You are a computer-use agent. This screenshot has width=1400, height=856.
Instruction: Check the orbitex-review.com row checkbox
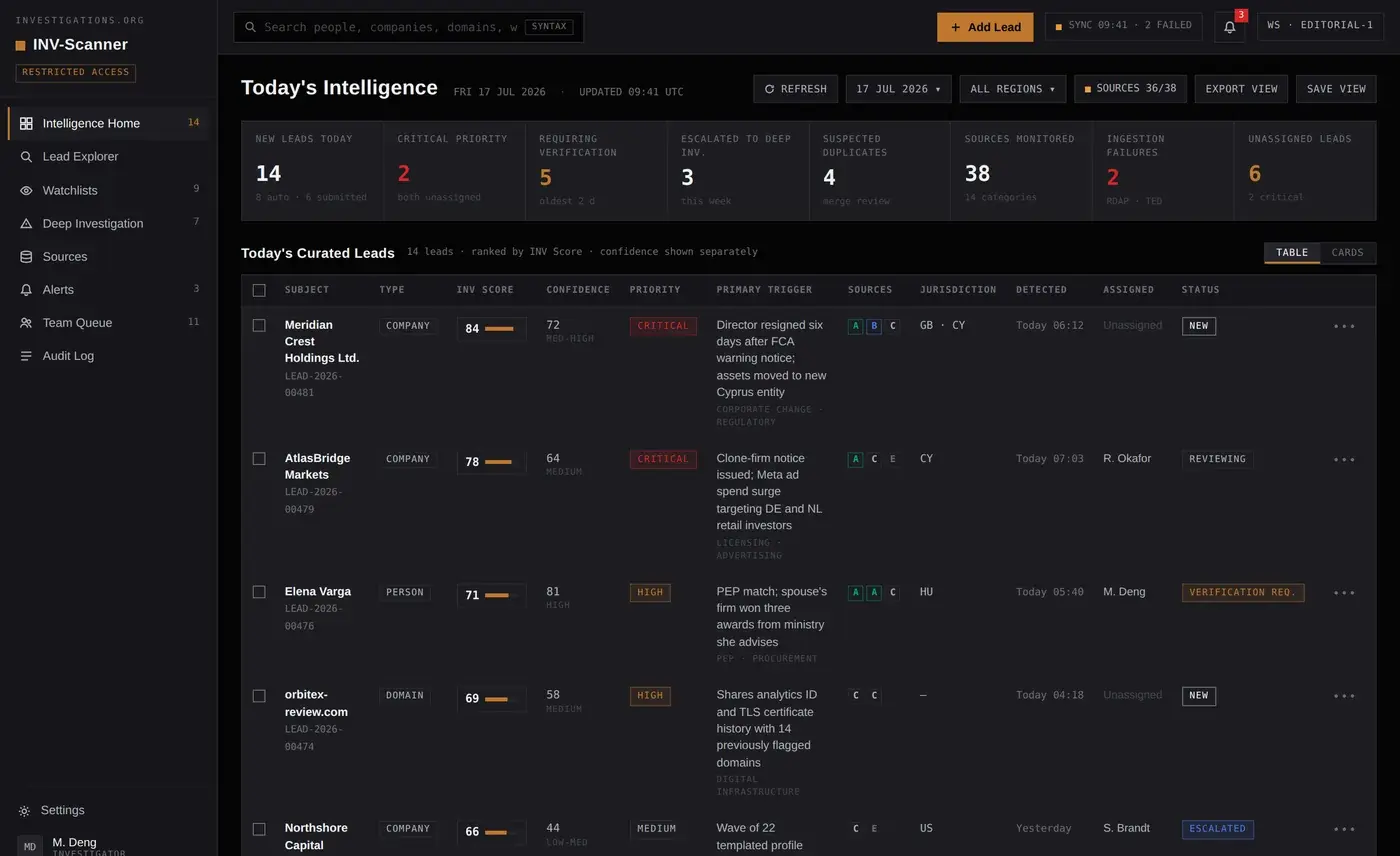pos(259,696)
